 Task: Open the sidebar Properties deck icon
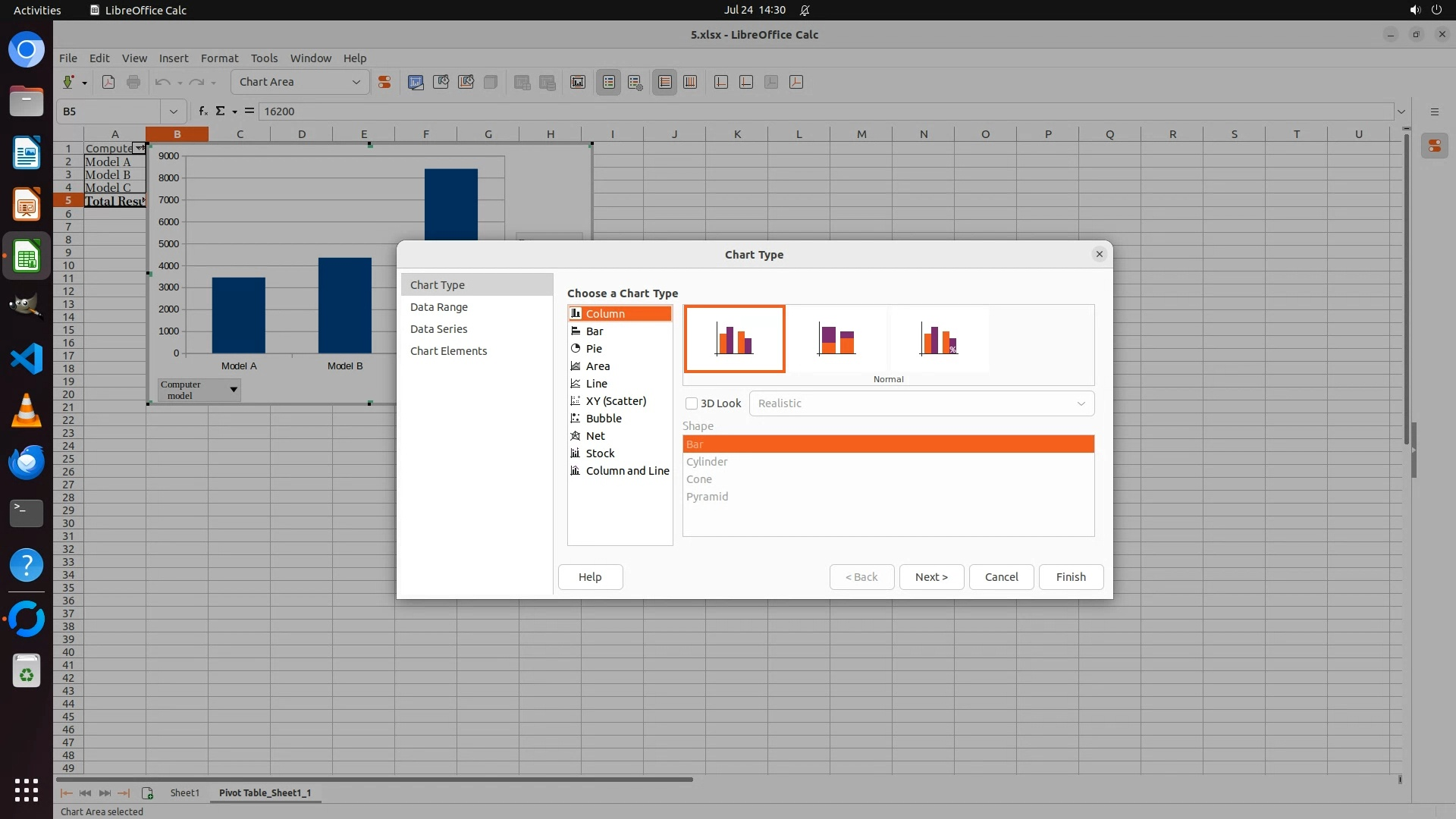click(x=1434, y=146)
